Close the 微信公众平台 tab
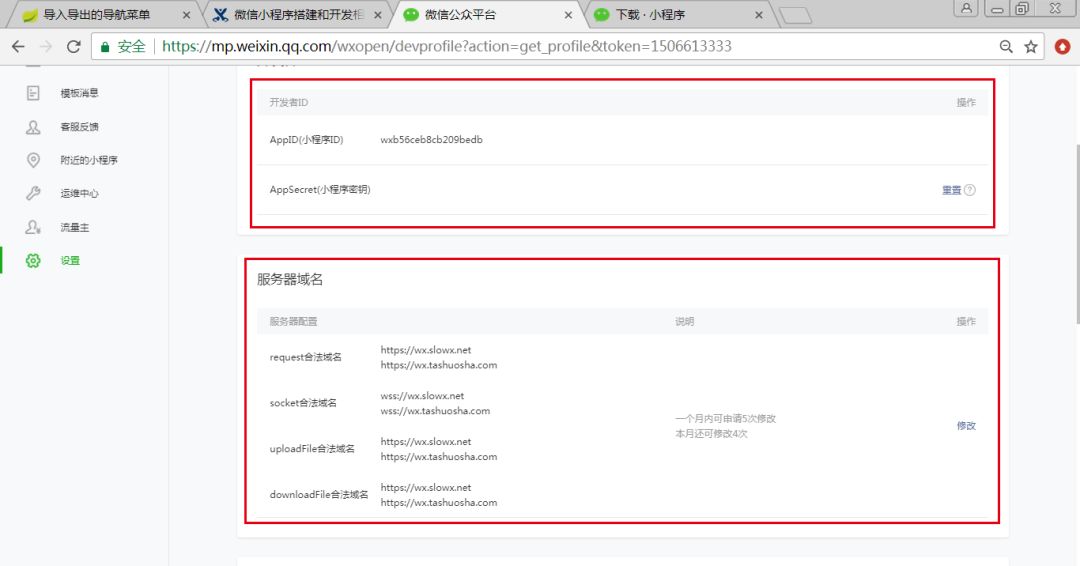 pos(568,14)
